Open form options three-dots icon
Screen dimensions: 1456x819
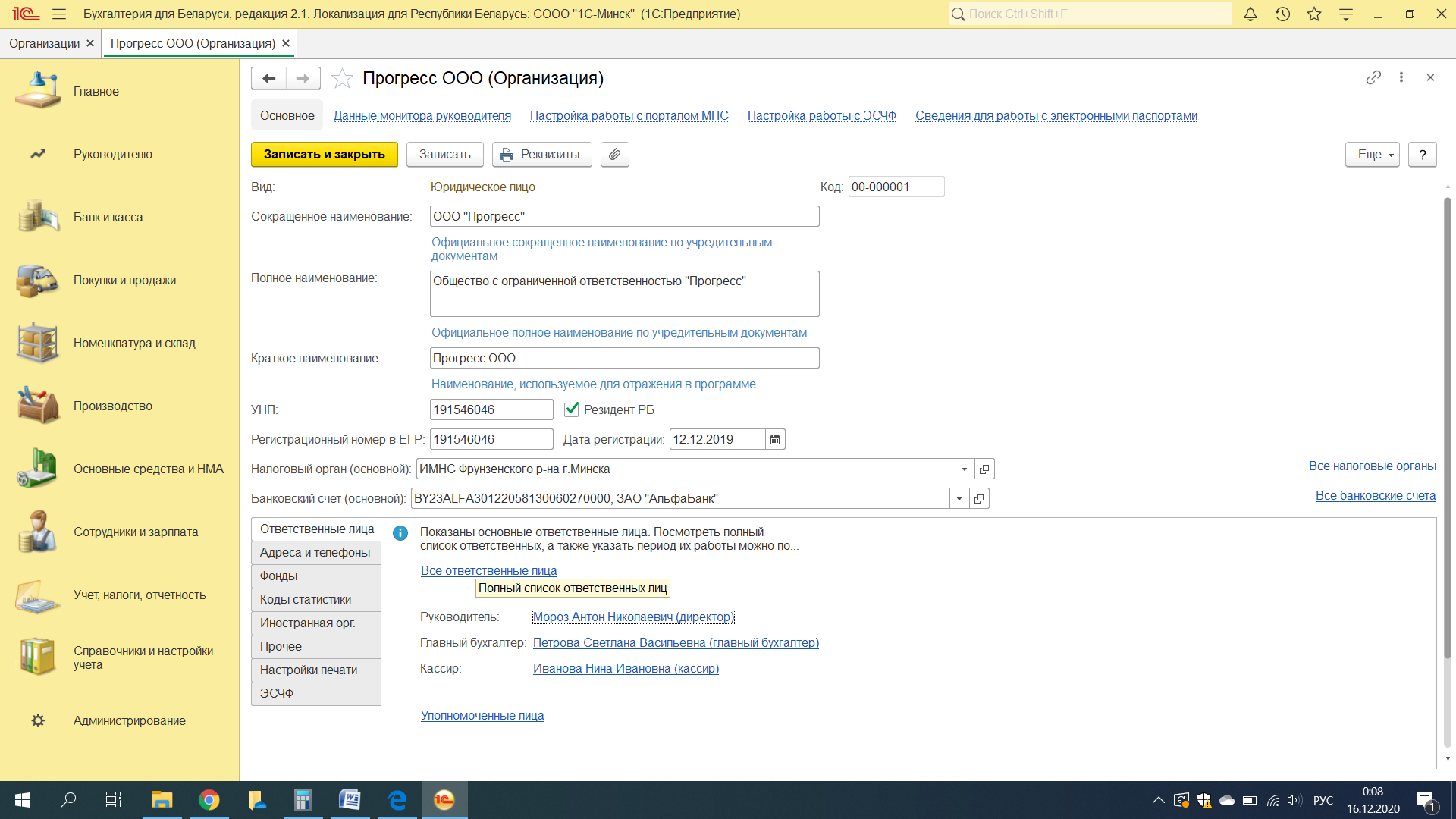(1401, 77)
